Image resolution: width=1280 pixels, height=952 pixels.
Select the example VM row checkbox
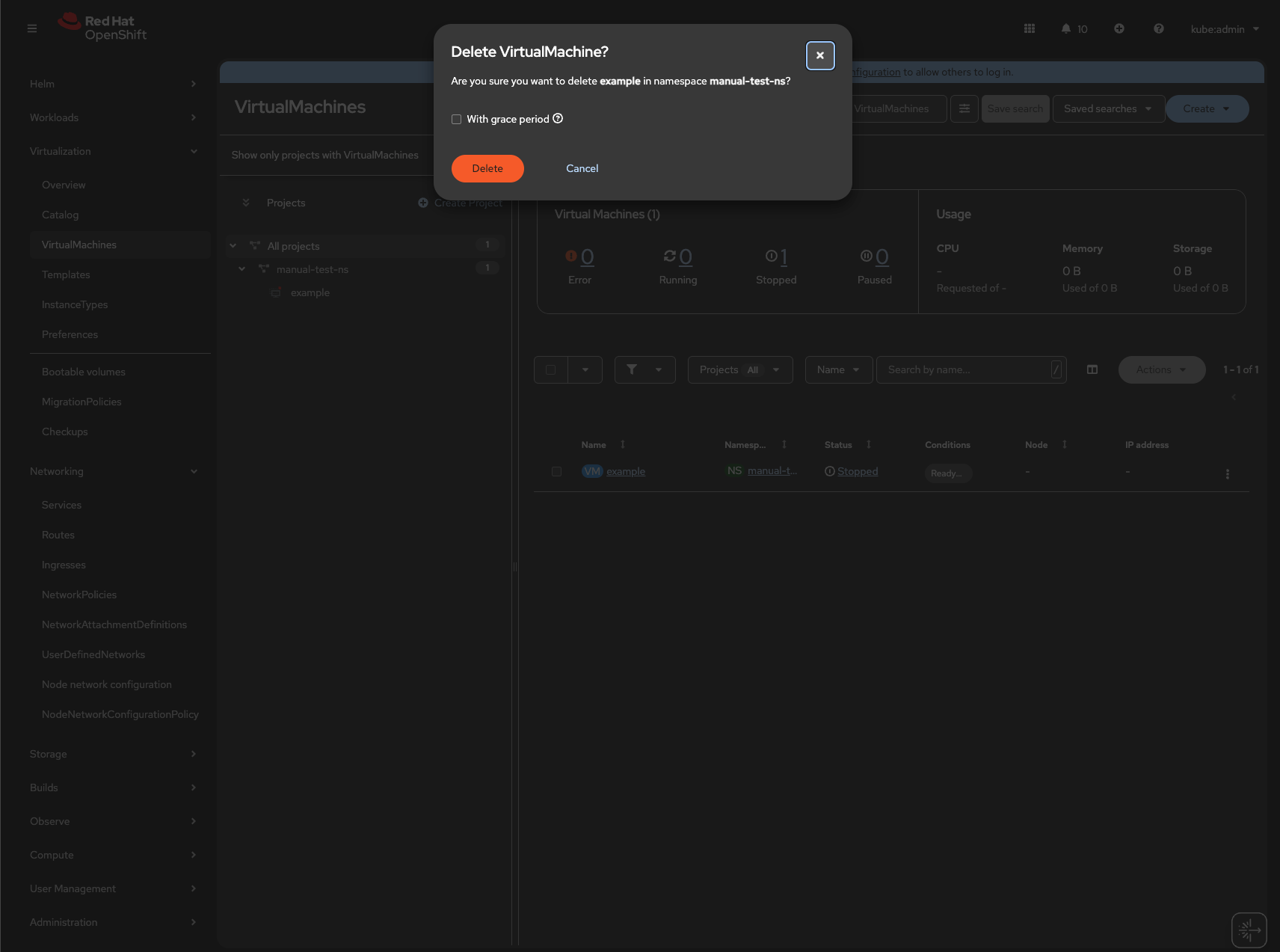(556, 471)
